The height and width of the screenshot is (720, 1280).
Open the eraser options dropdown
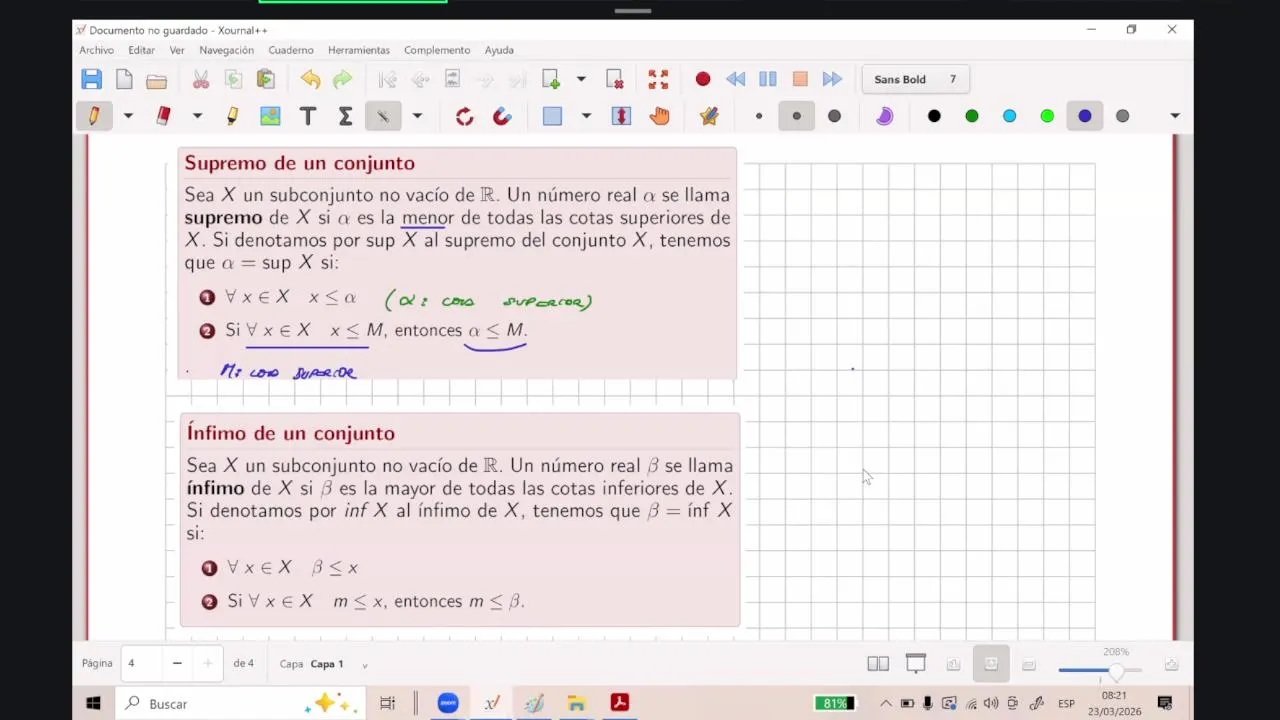click(x=197, y=116)
